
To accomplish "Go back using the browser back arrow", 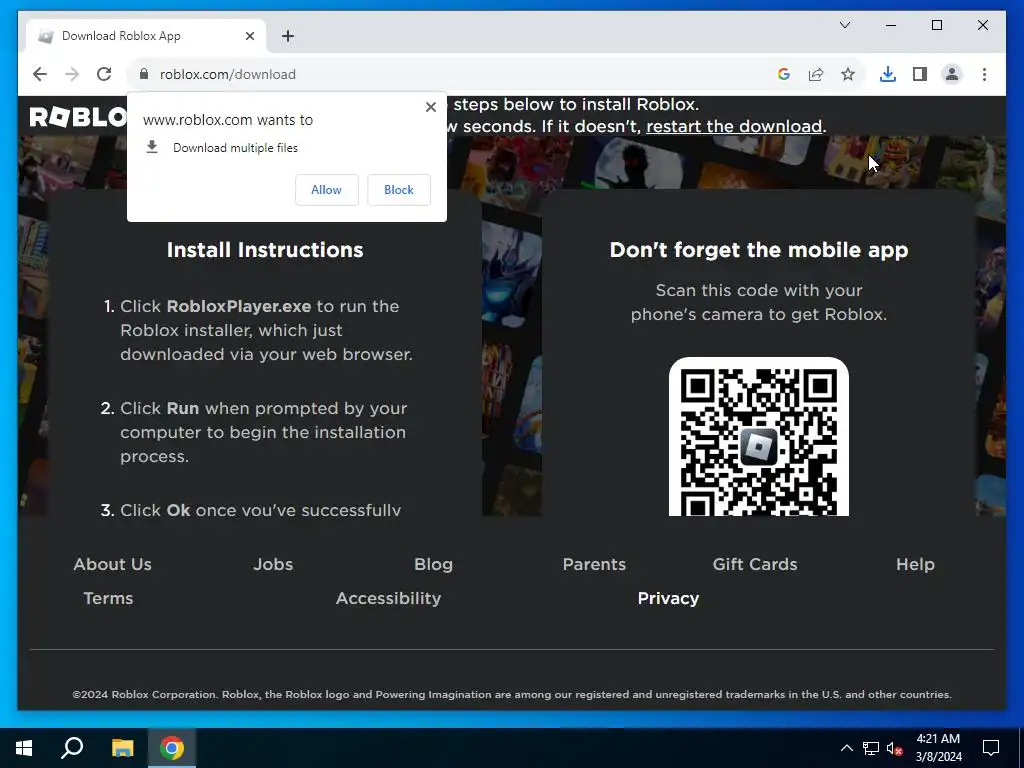I will pyautogui.click(x=40, y=74).
